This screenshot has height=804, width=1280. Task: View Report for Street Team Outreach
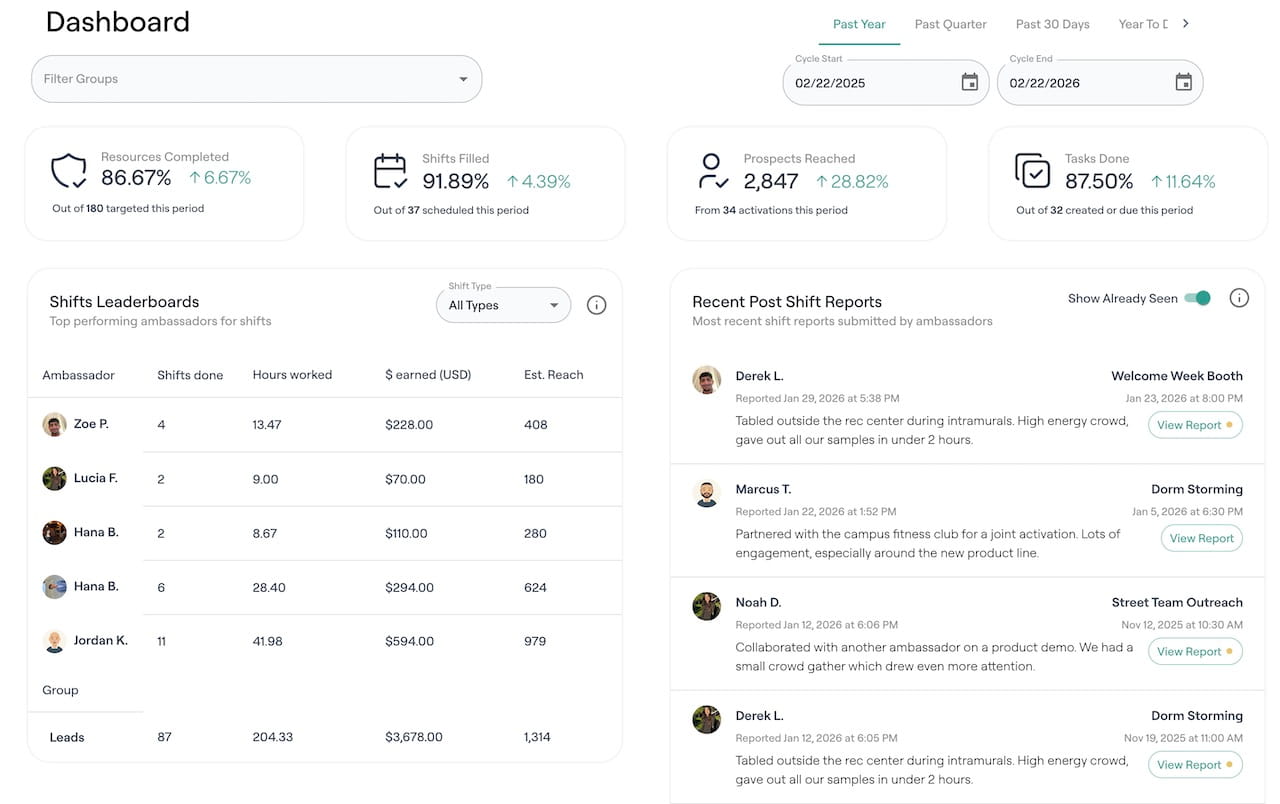pyautogui.click(x=1195, y=651)
